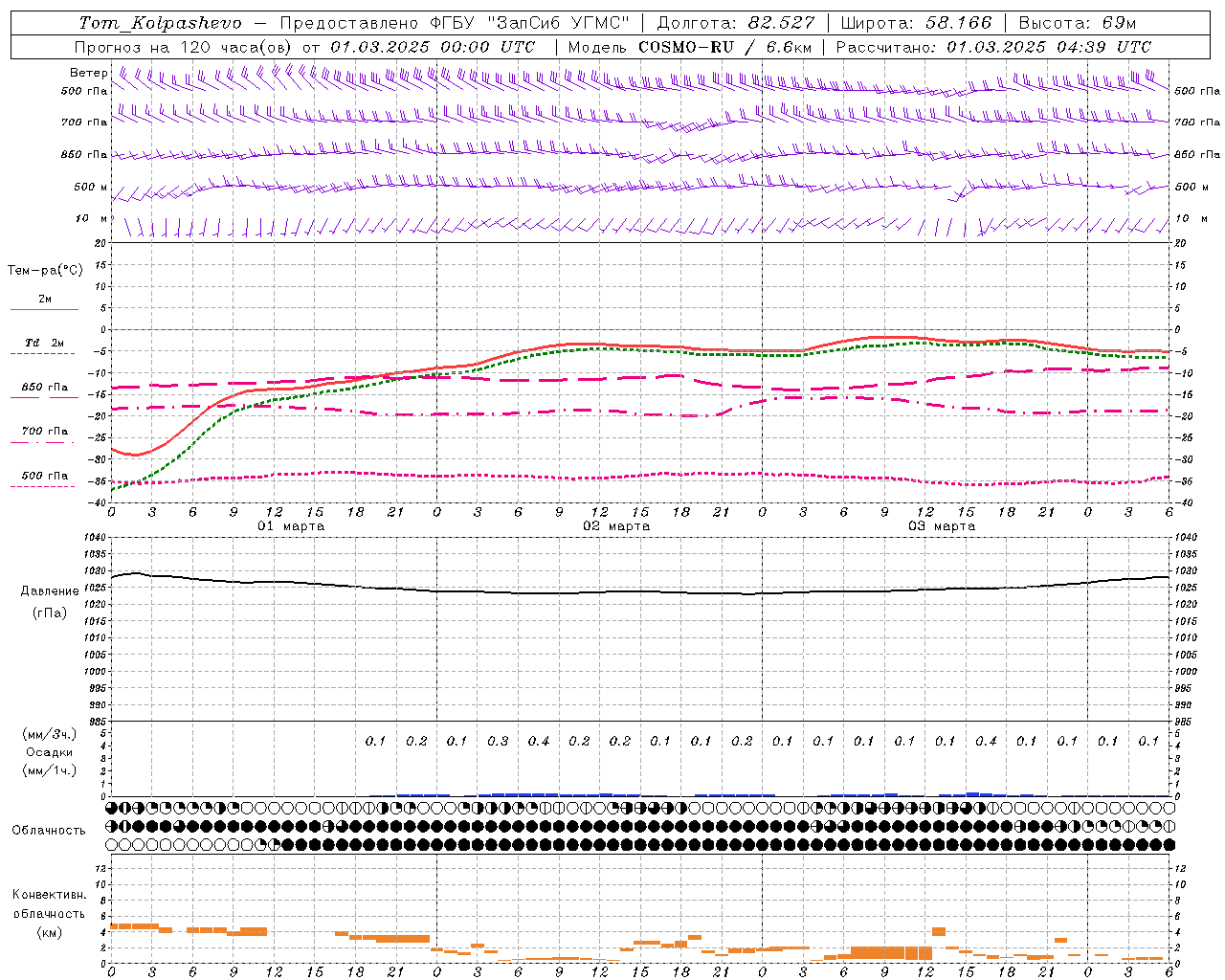This screenshot has width=1225, height=980.
Task: Click the left '500 м' wind level label
Action: [x=90, y=187]
